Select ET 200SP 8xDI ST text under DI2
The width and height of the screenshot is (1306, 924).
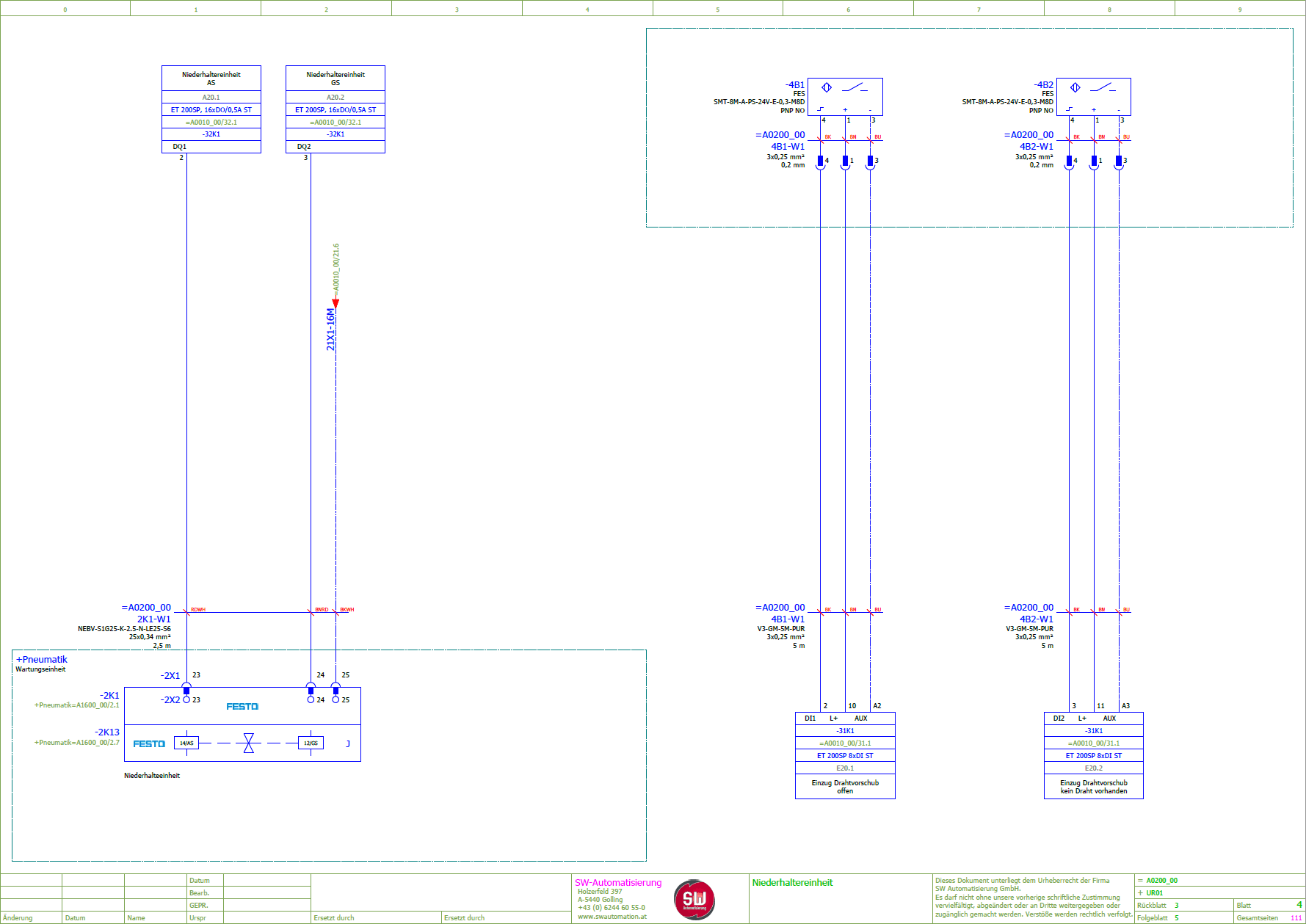[1094, 756]
